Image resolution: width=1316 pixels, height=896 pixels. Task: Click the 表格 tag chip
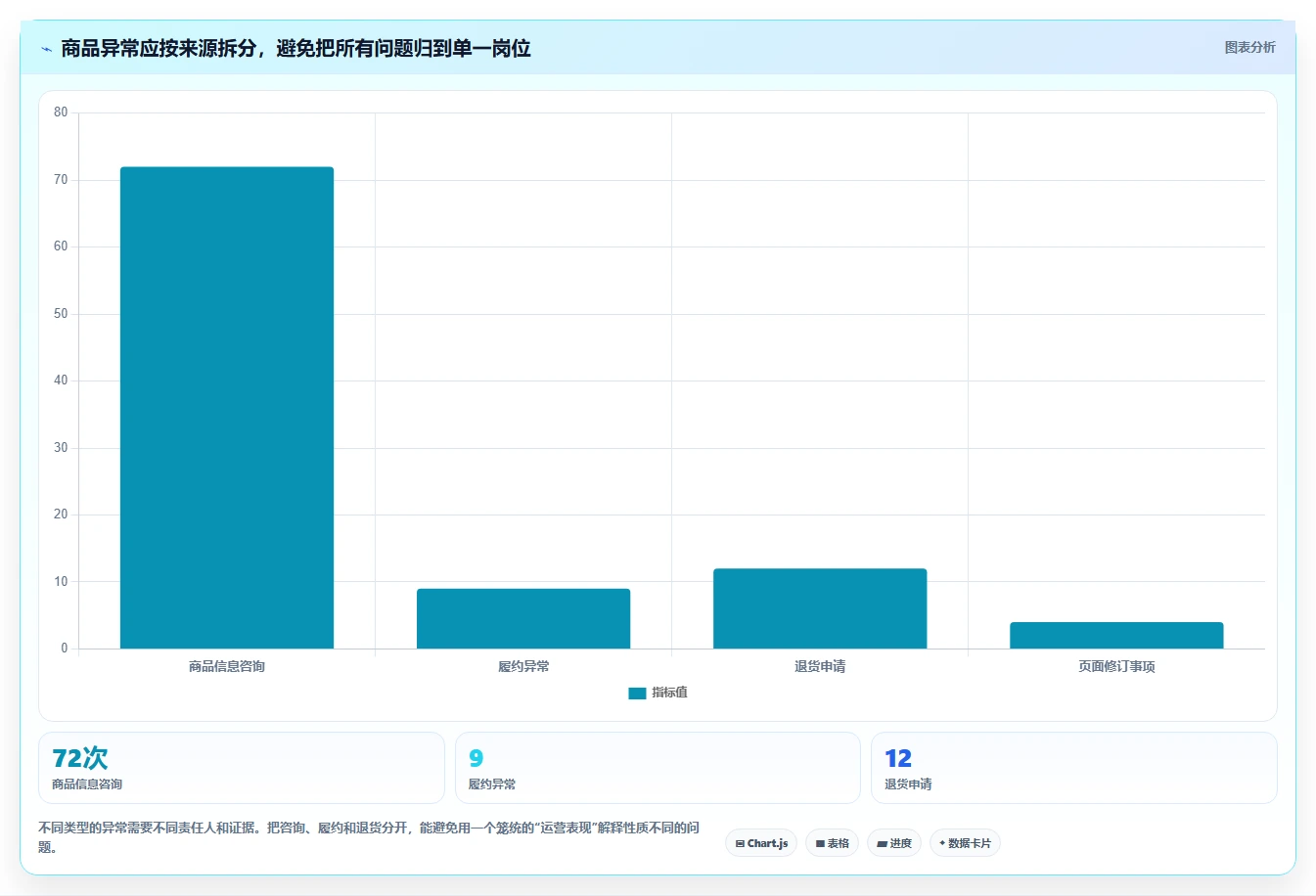click(832, 843)
